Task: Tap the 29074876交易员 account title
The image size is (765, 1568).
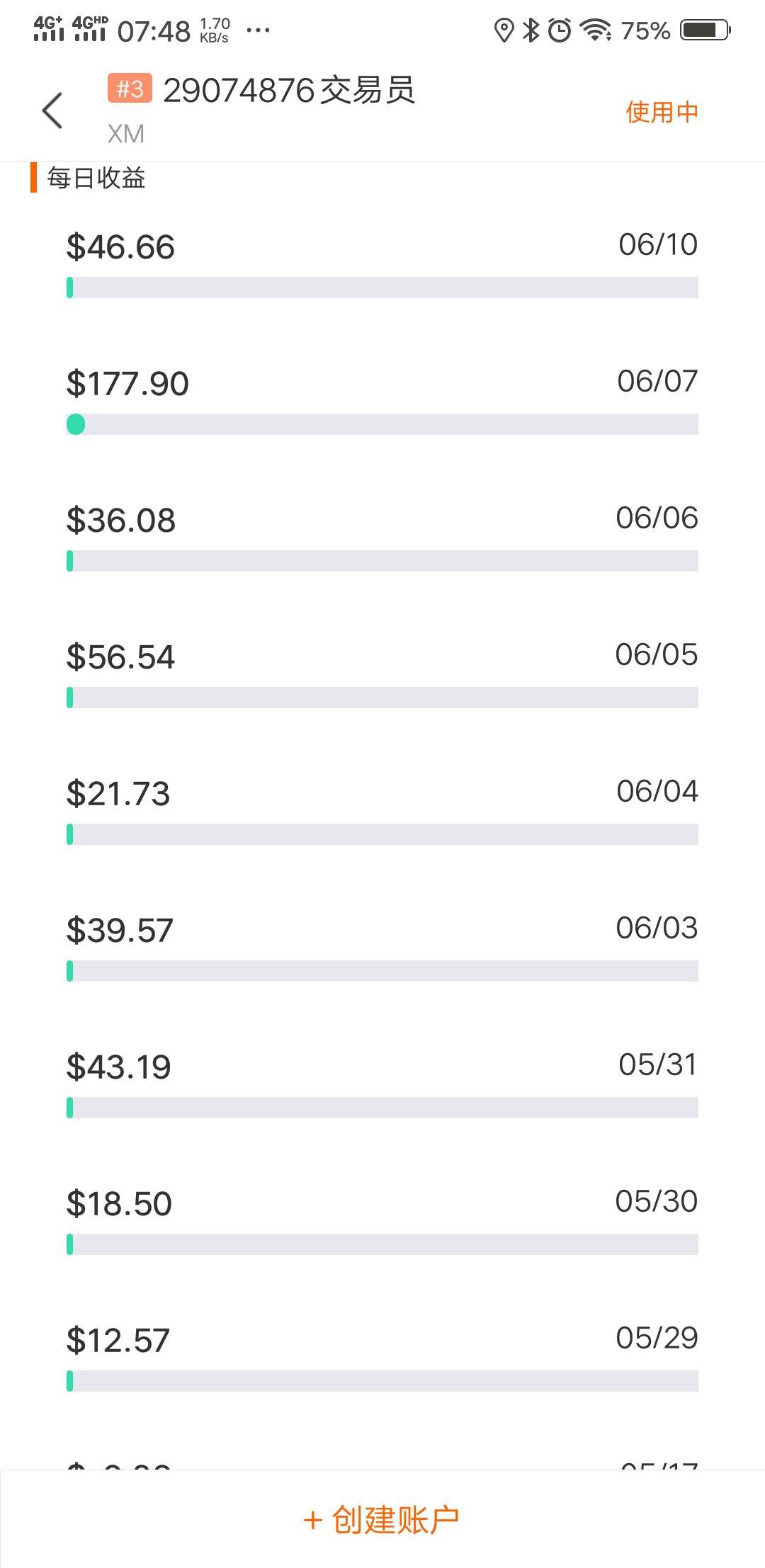Action: (x=289, y=91)
